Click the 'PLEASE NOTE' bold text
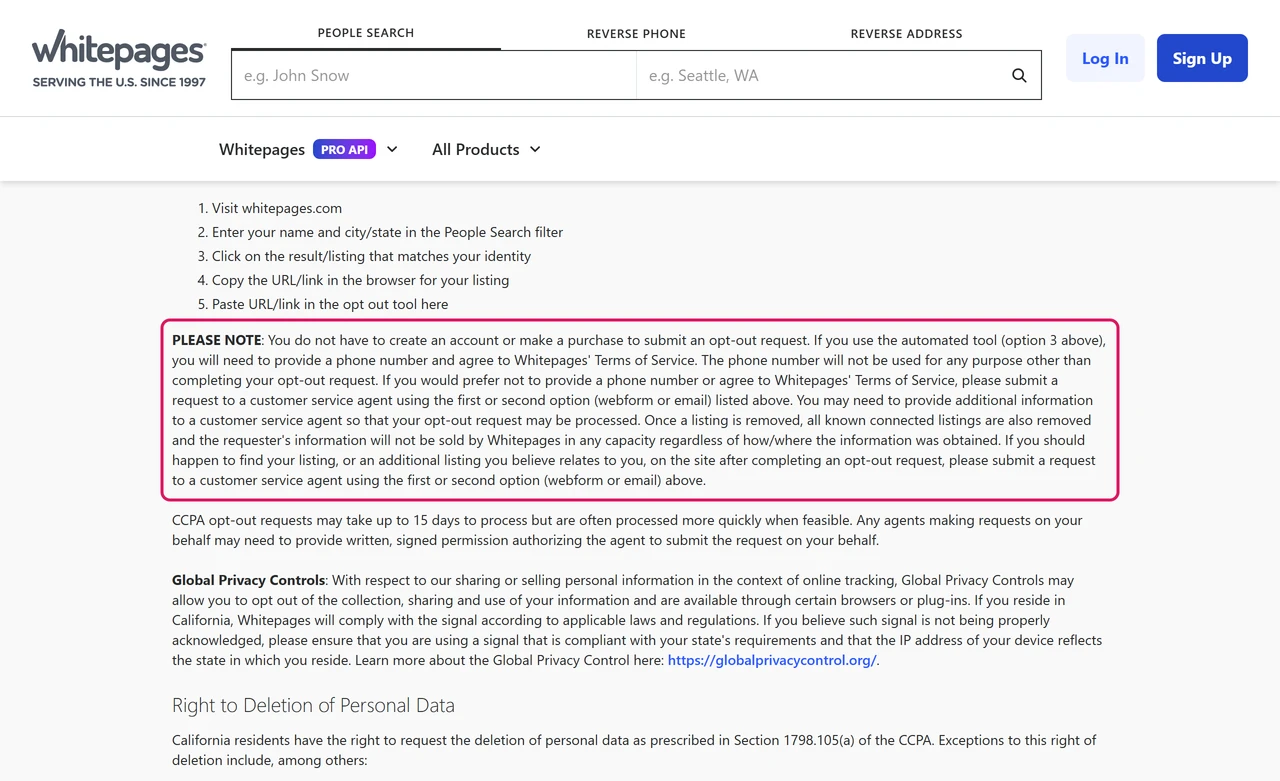 tap(217, 340)
